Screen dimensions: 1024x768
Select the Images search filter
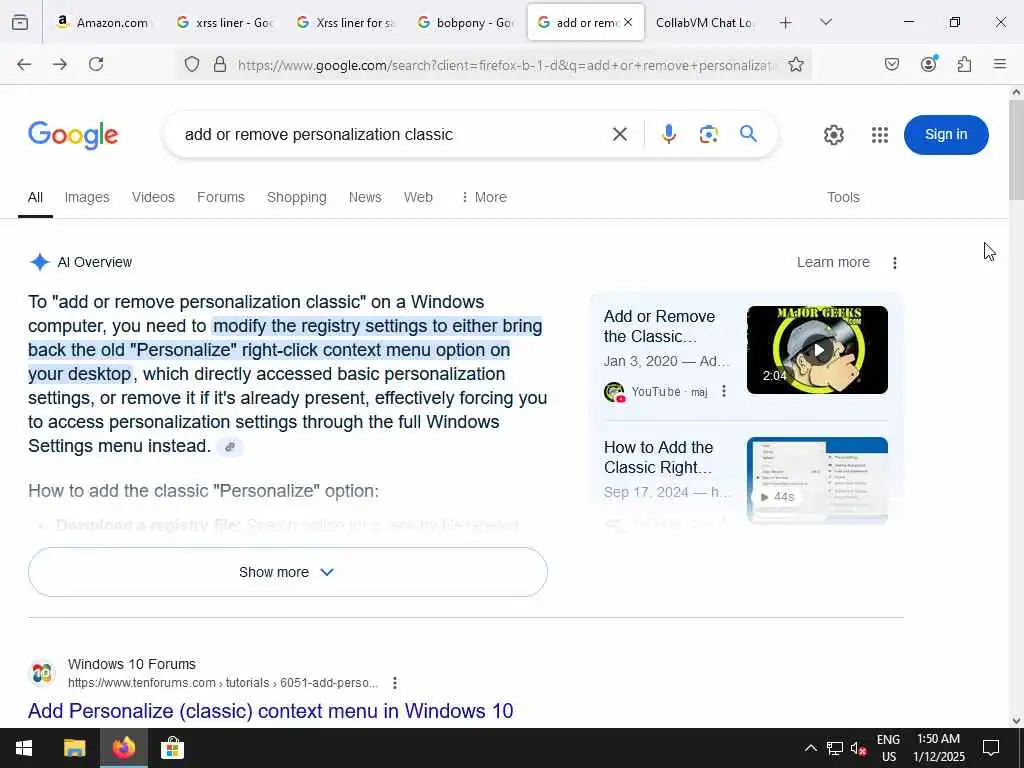[87, 197]
